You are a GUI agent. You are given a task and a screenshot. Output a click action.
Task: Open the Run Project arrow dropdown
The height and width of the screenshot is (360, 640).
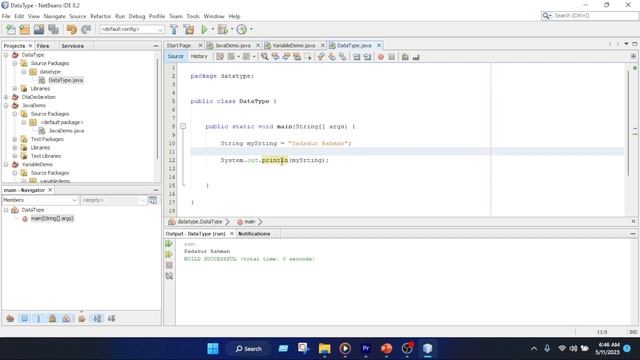(212, 29)
